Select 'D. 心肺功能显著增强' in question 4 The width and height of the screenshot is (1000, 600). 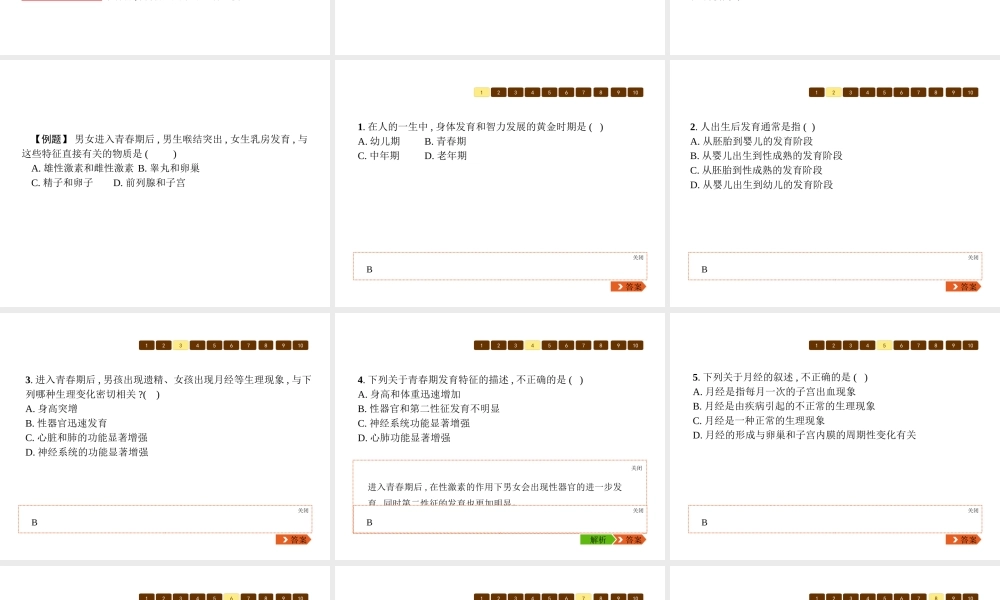[x=404, y=438]
